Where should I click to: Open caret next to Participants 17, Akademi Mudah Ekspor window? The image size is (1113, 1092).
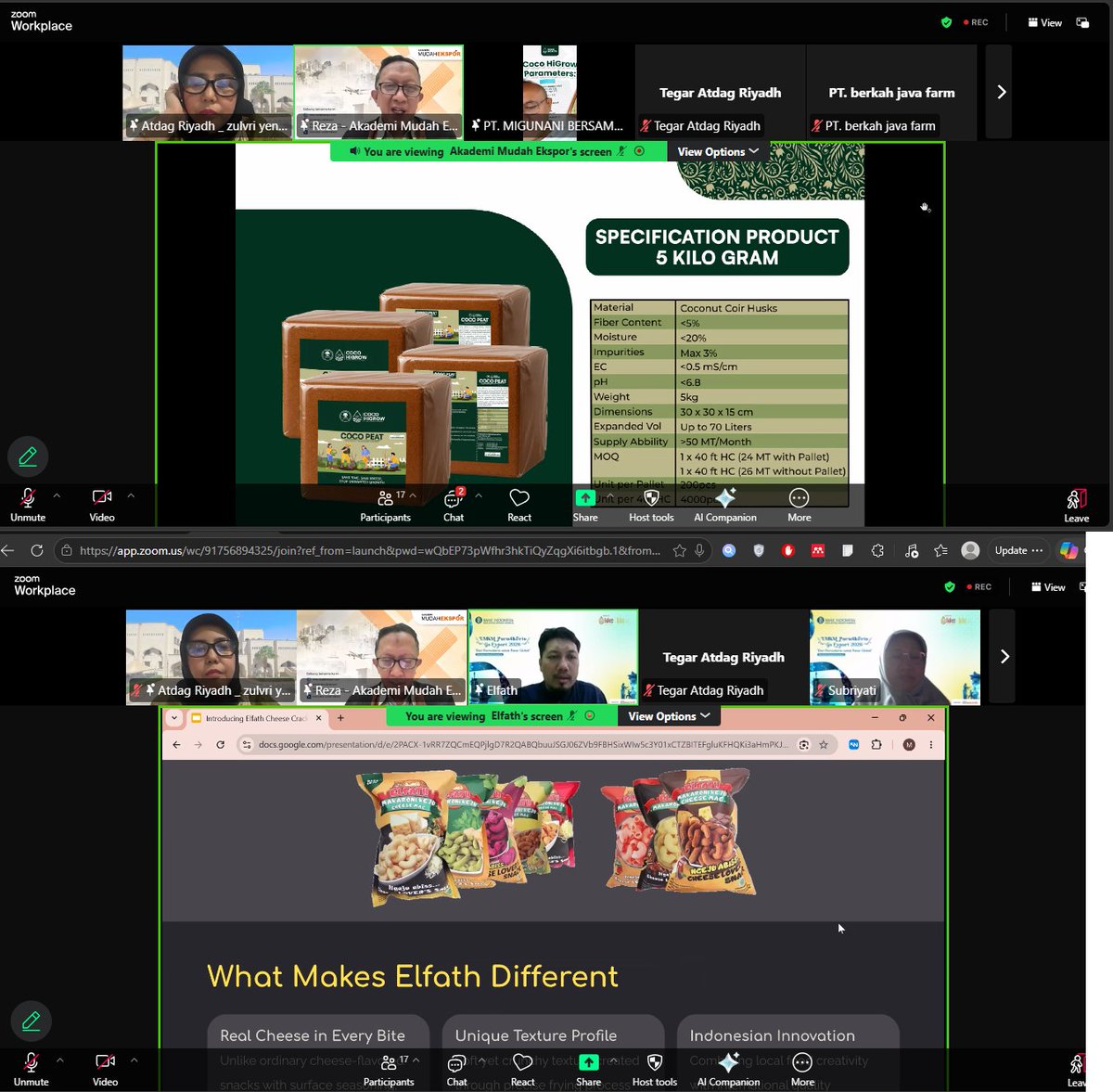413,495
